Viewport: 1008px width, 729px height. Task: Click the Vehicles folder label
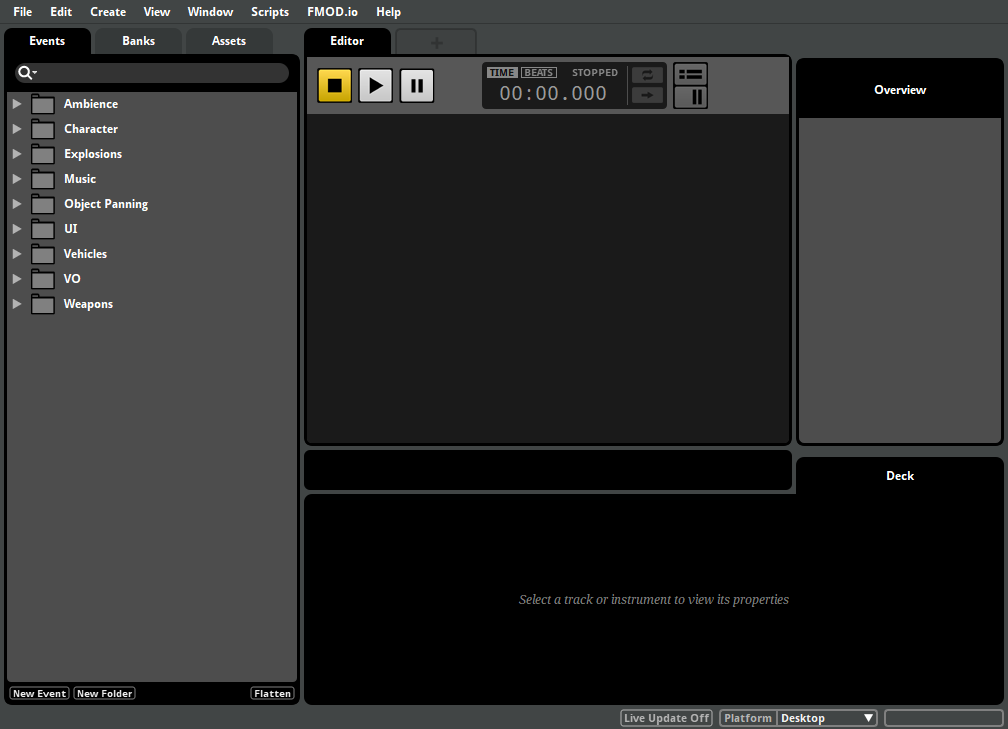coord(85,253)
